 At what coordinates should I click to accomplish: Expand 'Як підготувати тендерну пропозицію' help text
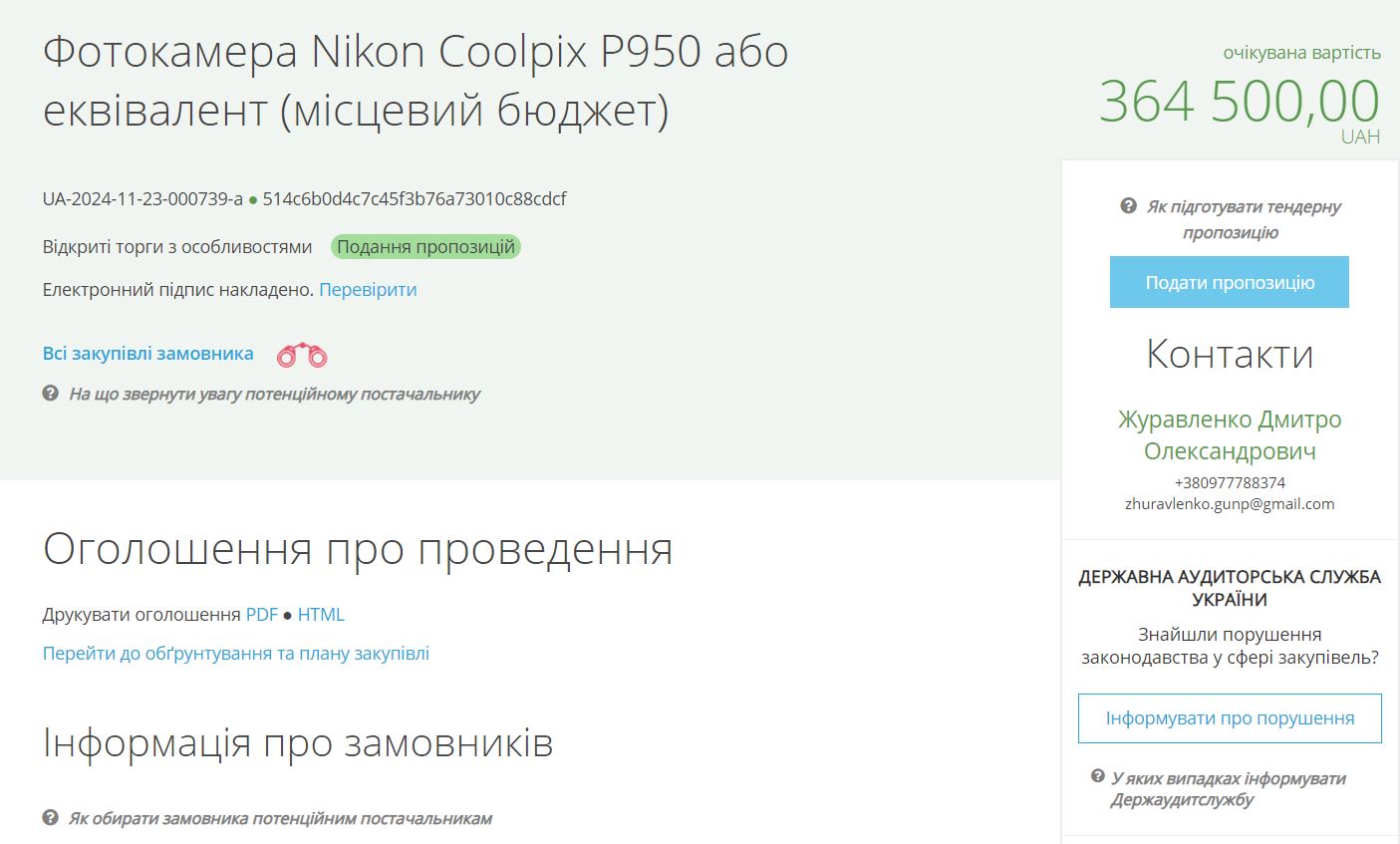click(1243, 219)
